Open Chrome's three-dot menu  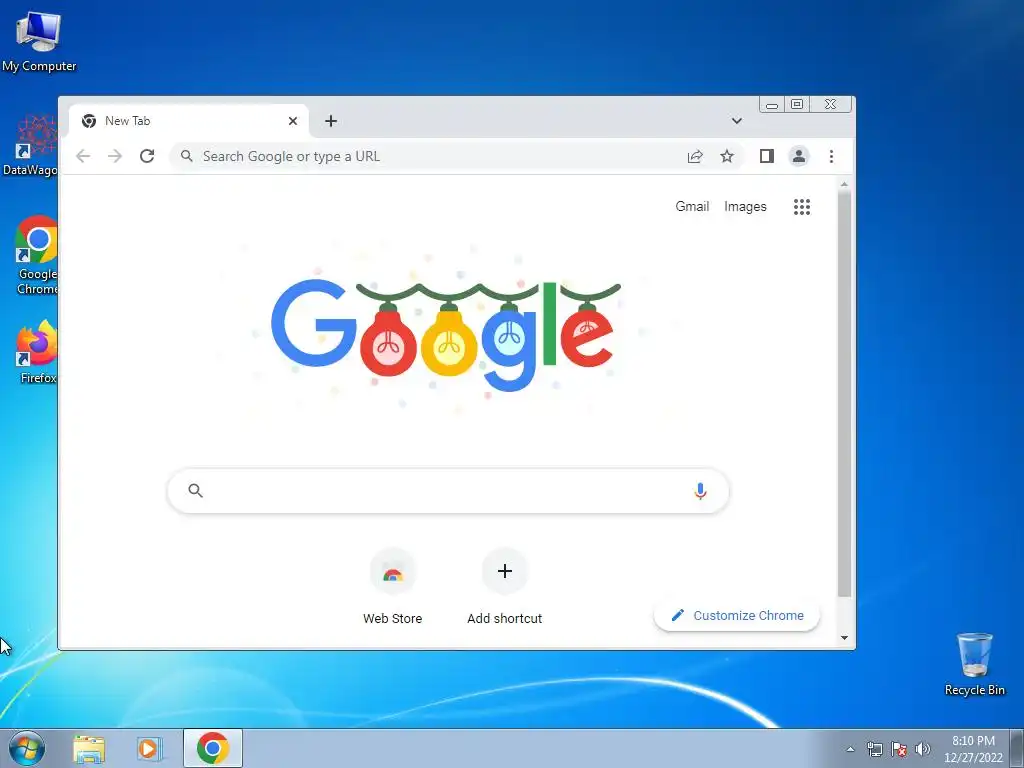(831, 156)
